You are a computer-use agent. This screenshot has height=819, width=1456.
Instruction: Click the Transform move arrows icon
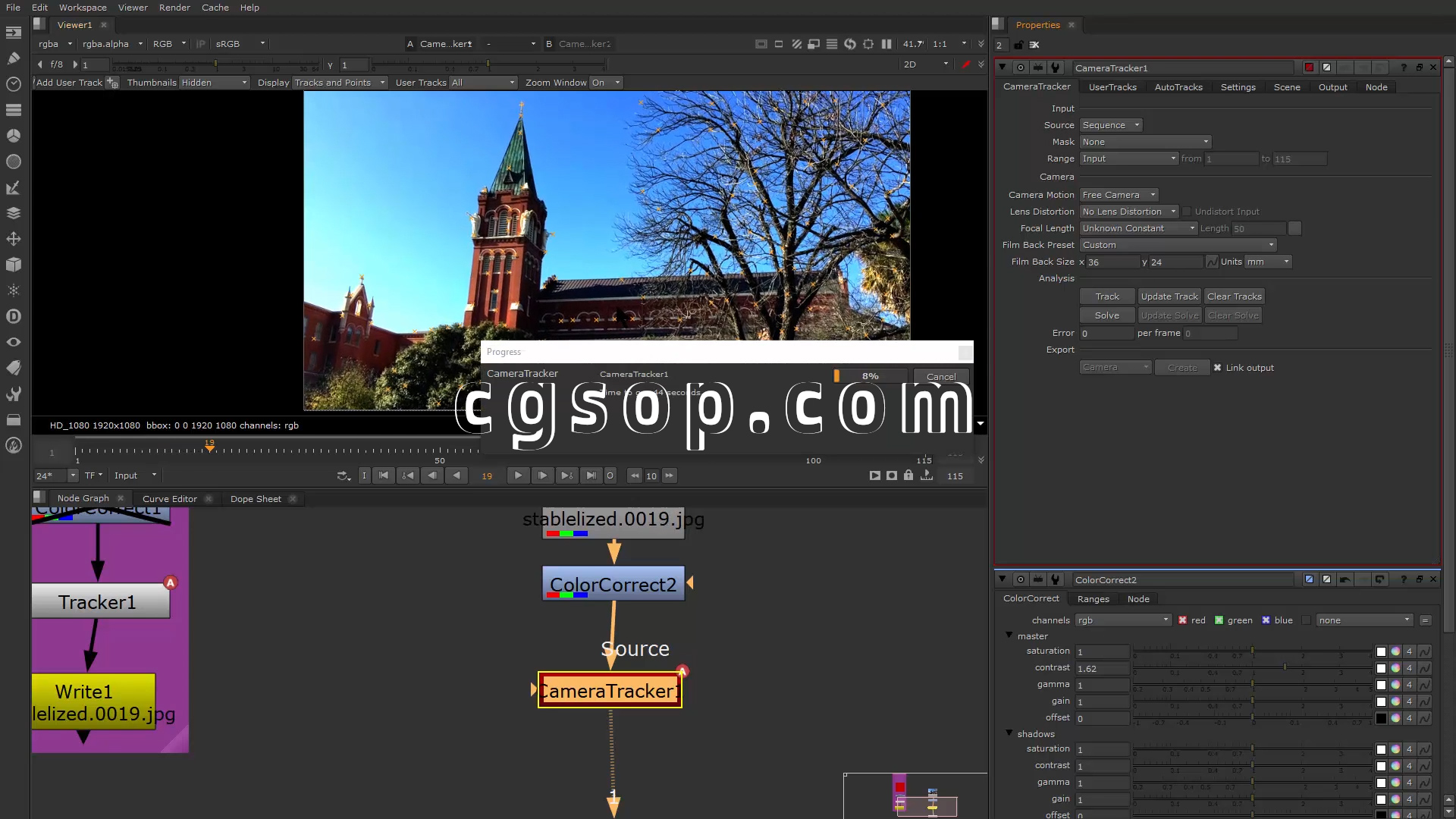point(13,239)
